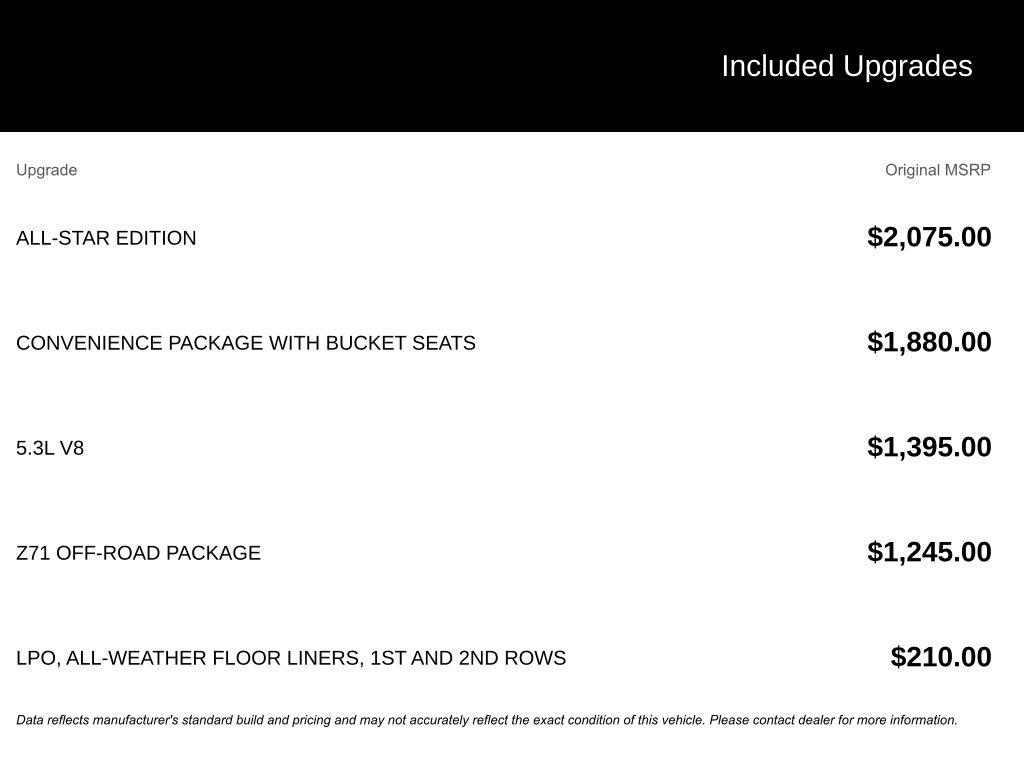This screenshot has width=1024, height=768.
Task: Click the $1,395.00 price
Action: pos(929,447)
